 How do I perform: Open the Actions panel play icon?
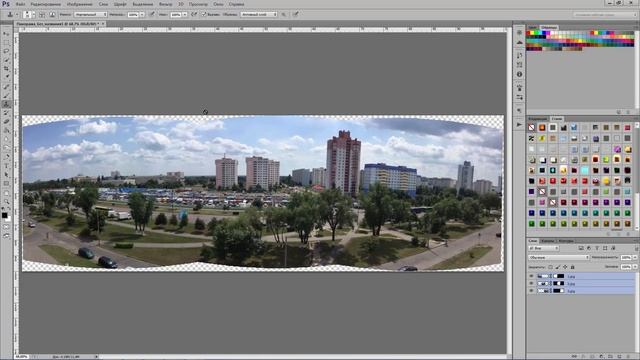tap(519, 124)
